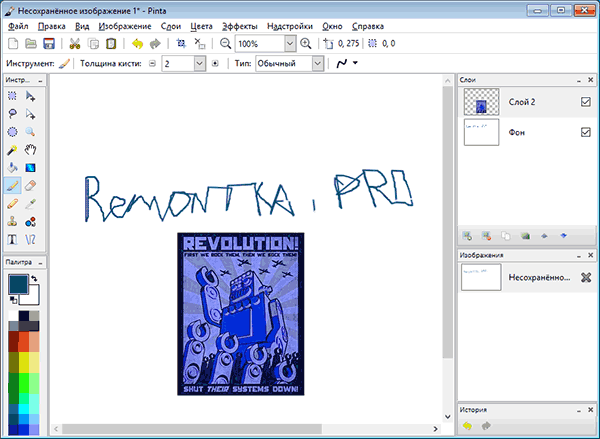This screenshot has height=439, width=600.
Task: Decrease brush width with minus button
Action: click(x=152, y=64)
